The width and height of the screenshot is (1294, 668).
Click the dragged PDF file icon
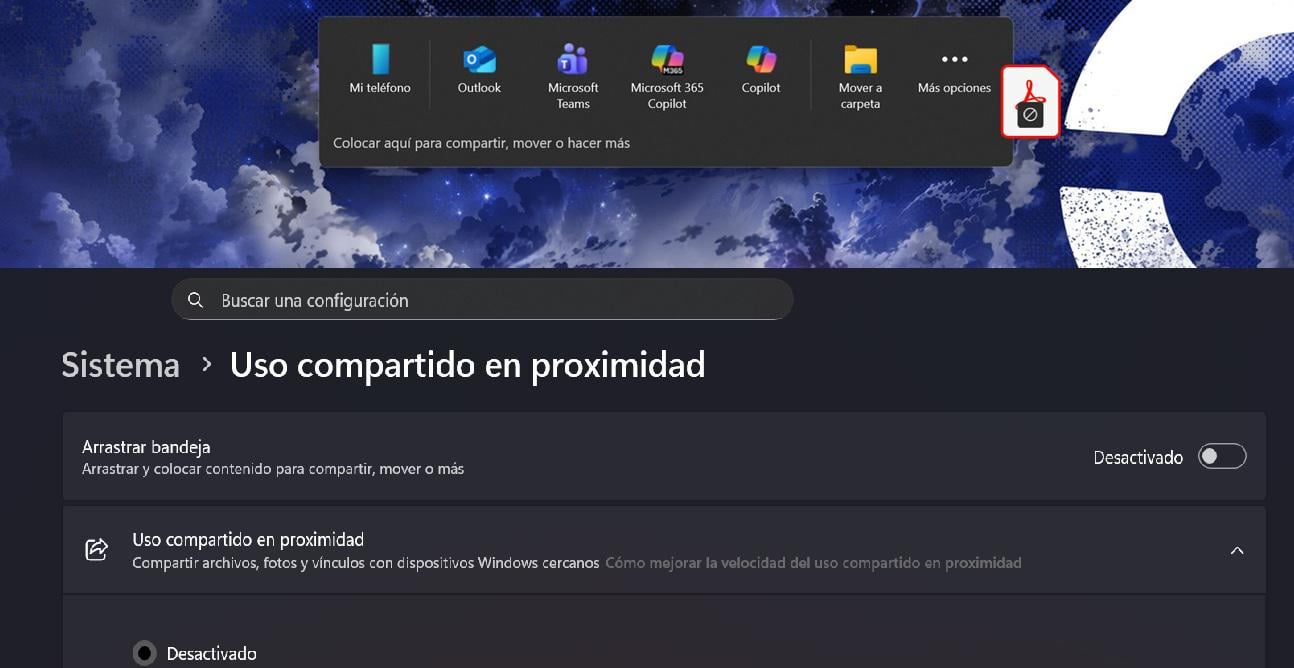(1031, 102)
